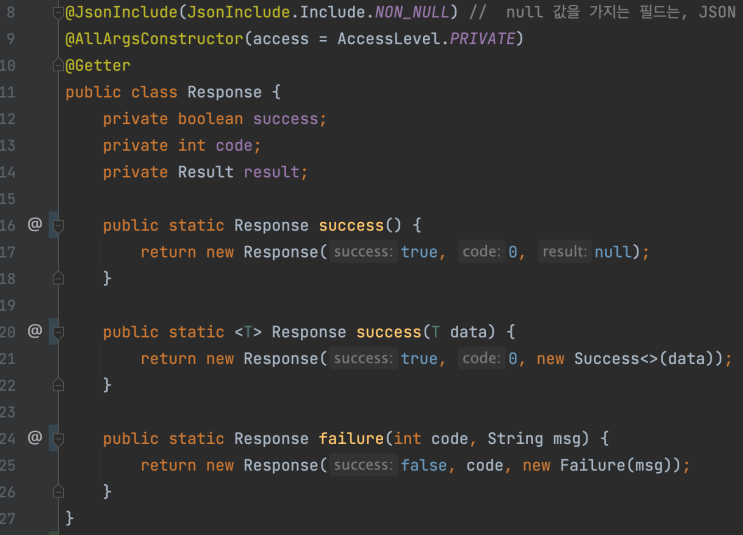The image size is (743, 535).
Task: Click fold end marker on line 18
Action: tap(58, 278)
